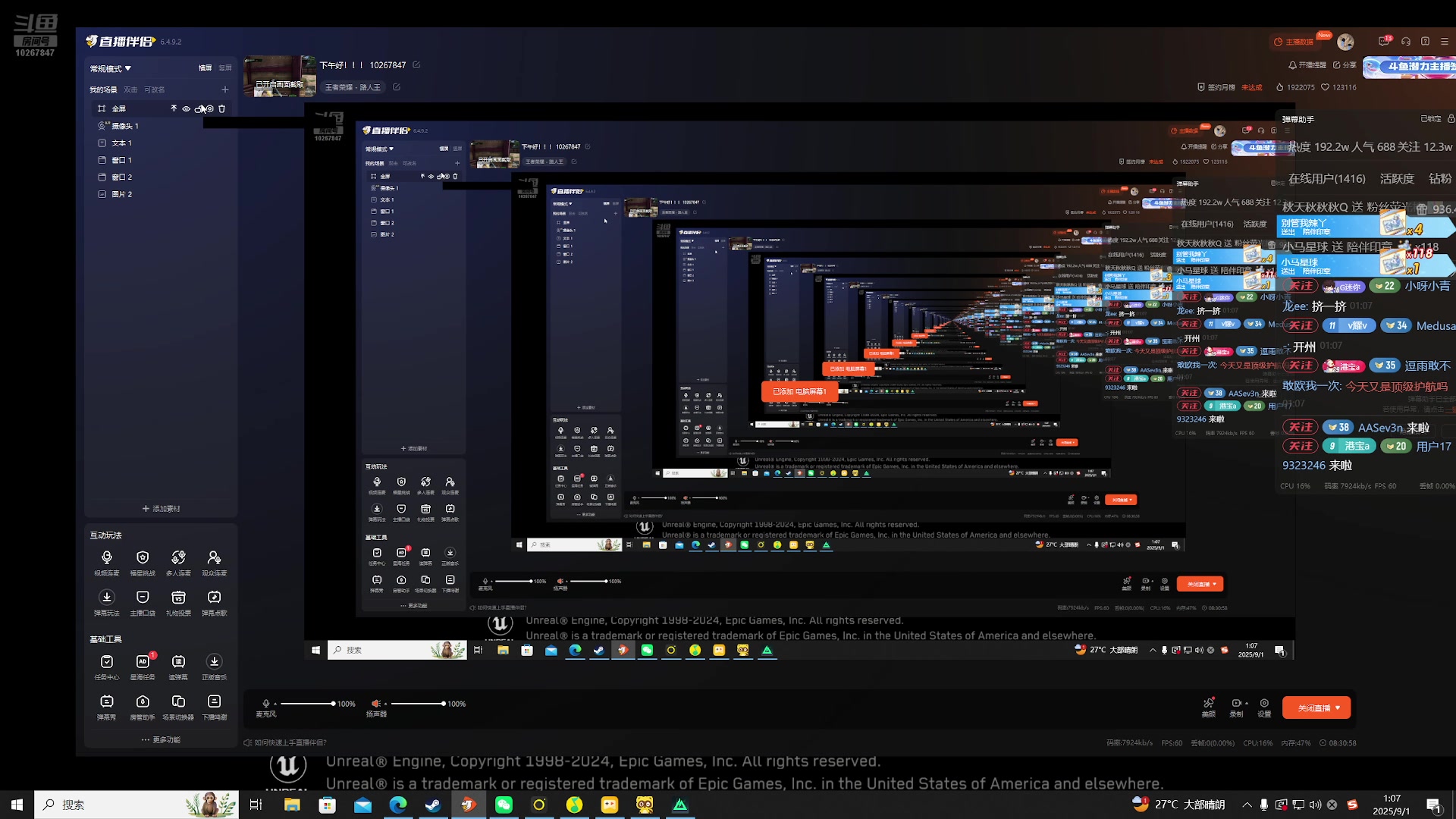Toggle the lock on 全屏 source
Image resolution: width=1456 pixels, height=819 pixels.
[199, 108]
